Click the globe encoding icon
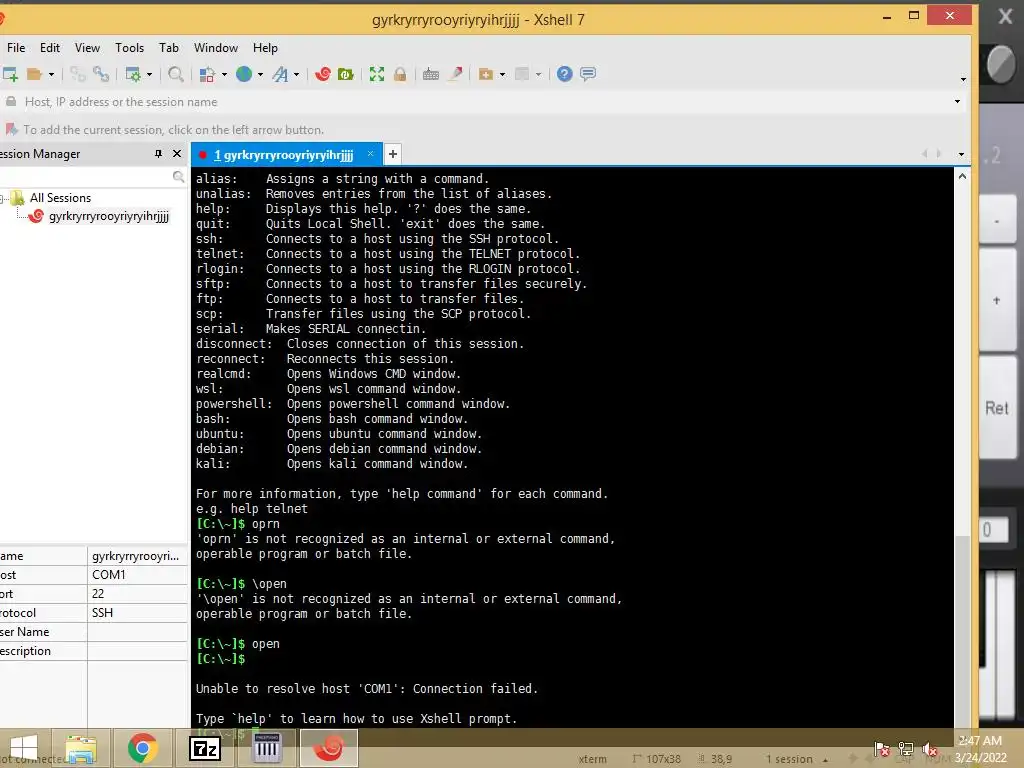This screenshot has width=1024, height=768. click(x=244, y=74)
